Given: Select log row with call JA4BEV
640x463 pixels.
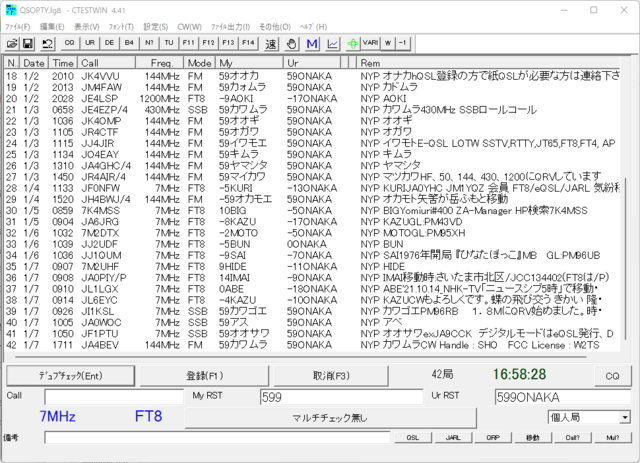Looking at the screenshot, I should tap(312, 345).
